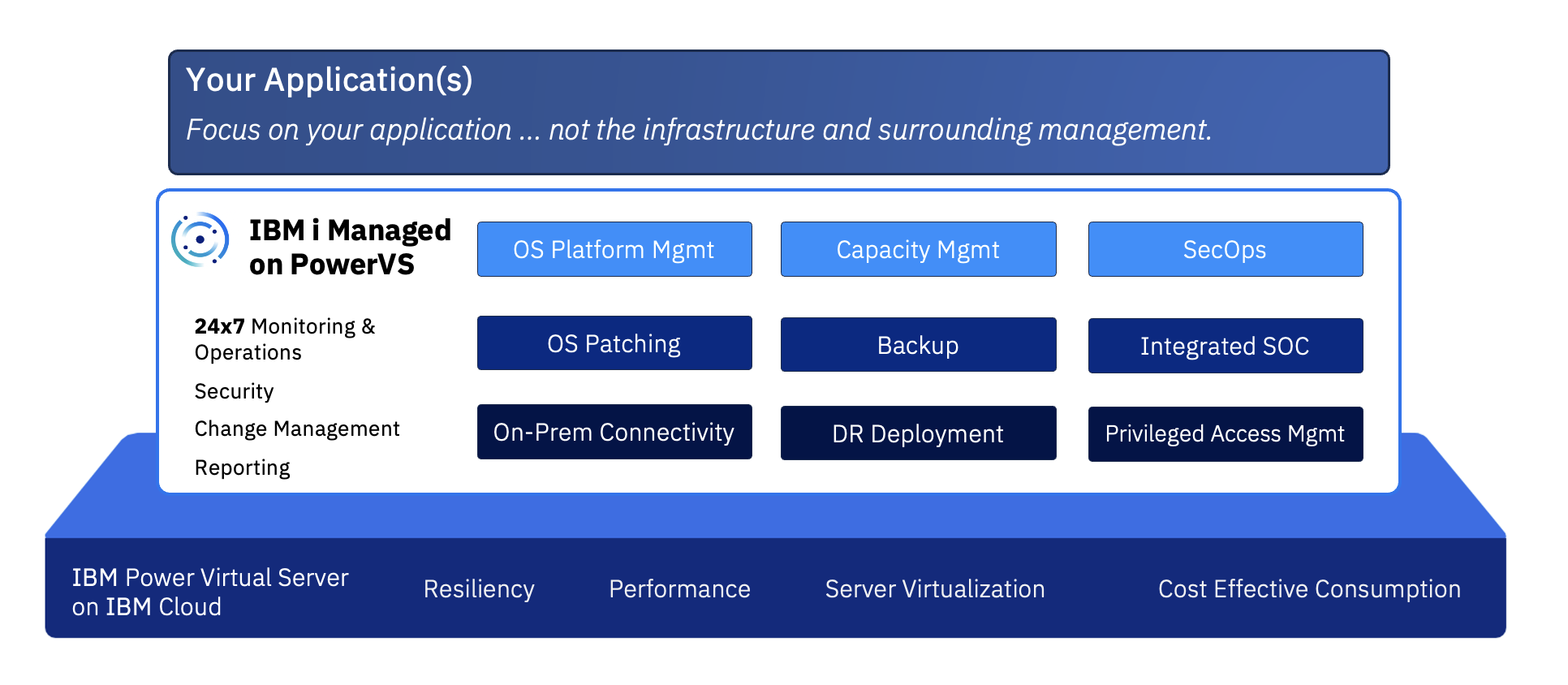Click the 'IBM i Managed on PowerVS' title
Image resolution: width=1568 pixels, height=685 pixels.
tap(350, 248)
